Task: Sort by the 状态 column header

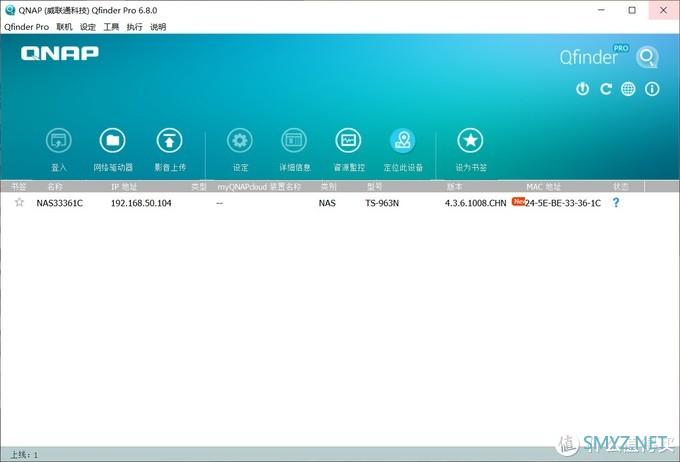Action: click(x=621, y=187)
